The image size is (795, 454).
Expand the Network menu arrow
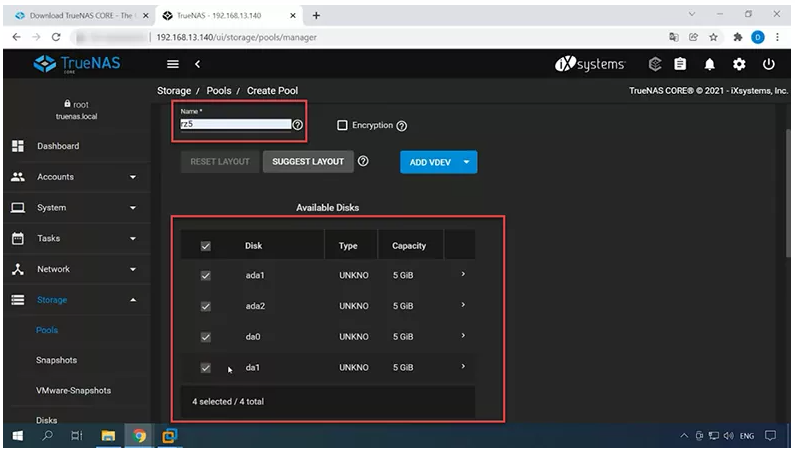[133, 269]
